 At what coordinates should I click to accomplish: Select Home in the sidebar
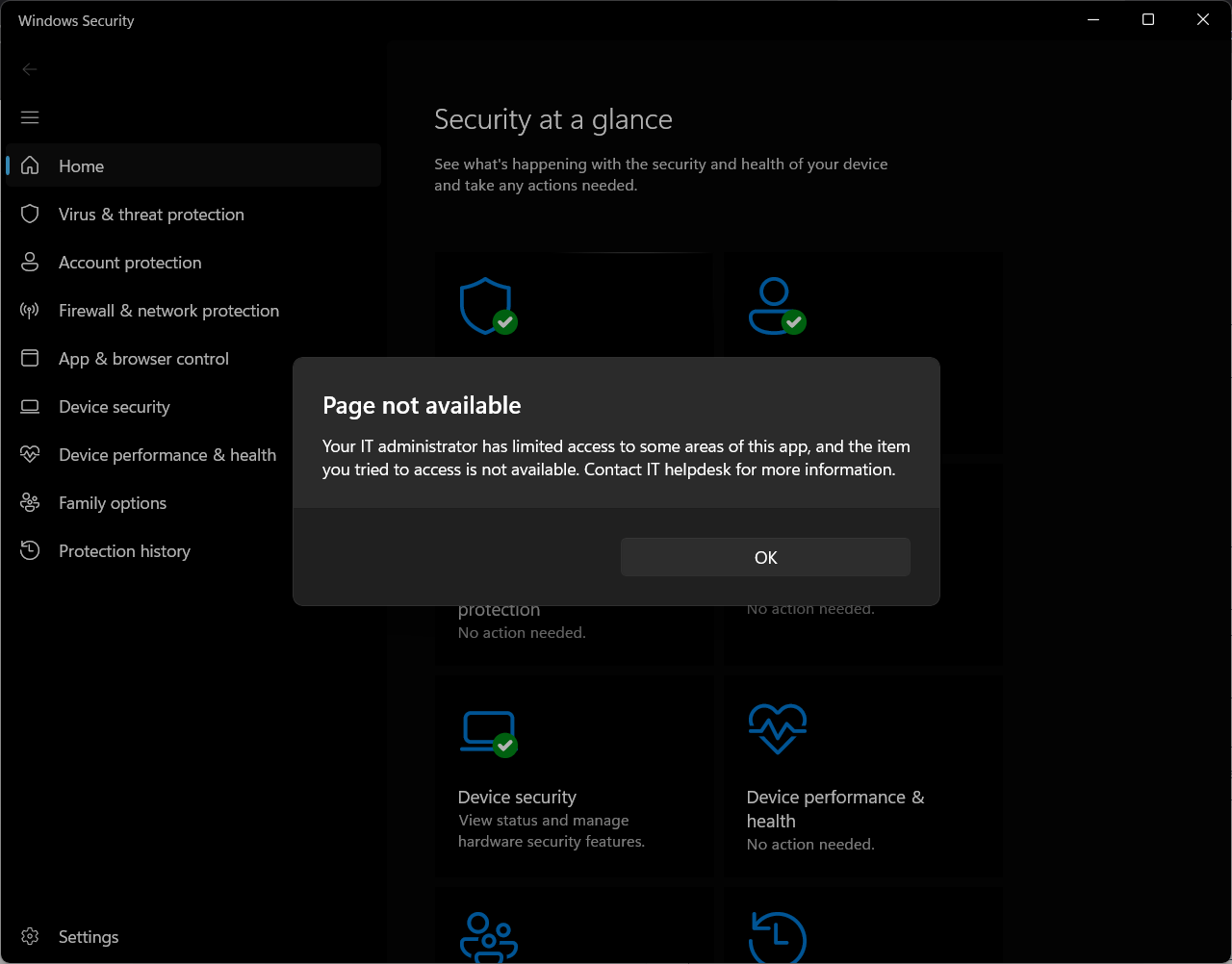coord(193,165)
